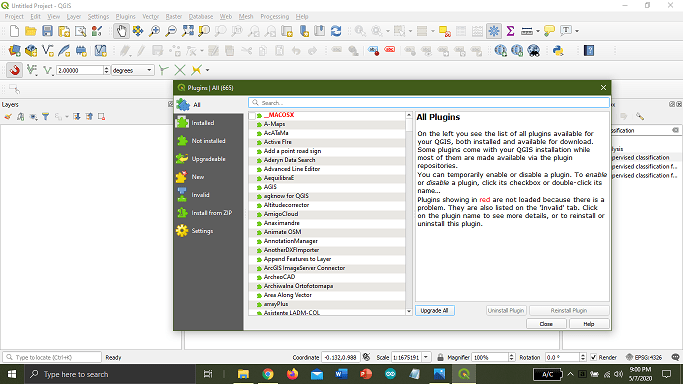Image resolution: width=683 pixels, height=384 pixels.
Task: Toggle the _MACOSX plugin checkbox
Action: 252,115
